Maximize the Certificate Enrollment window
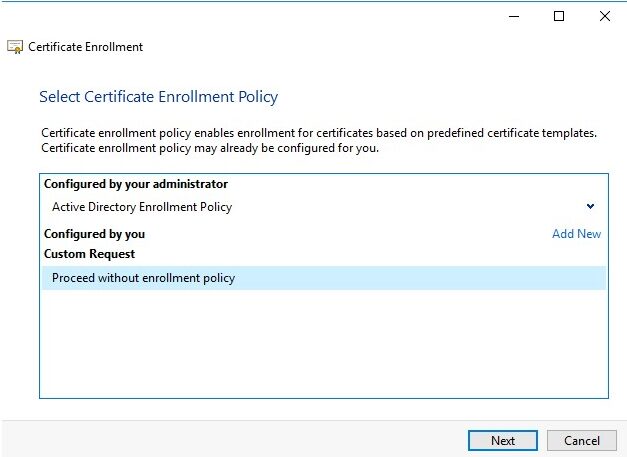 [558, 16]
